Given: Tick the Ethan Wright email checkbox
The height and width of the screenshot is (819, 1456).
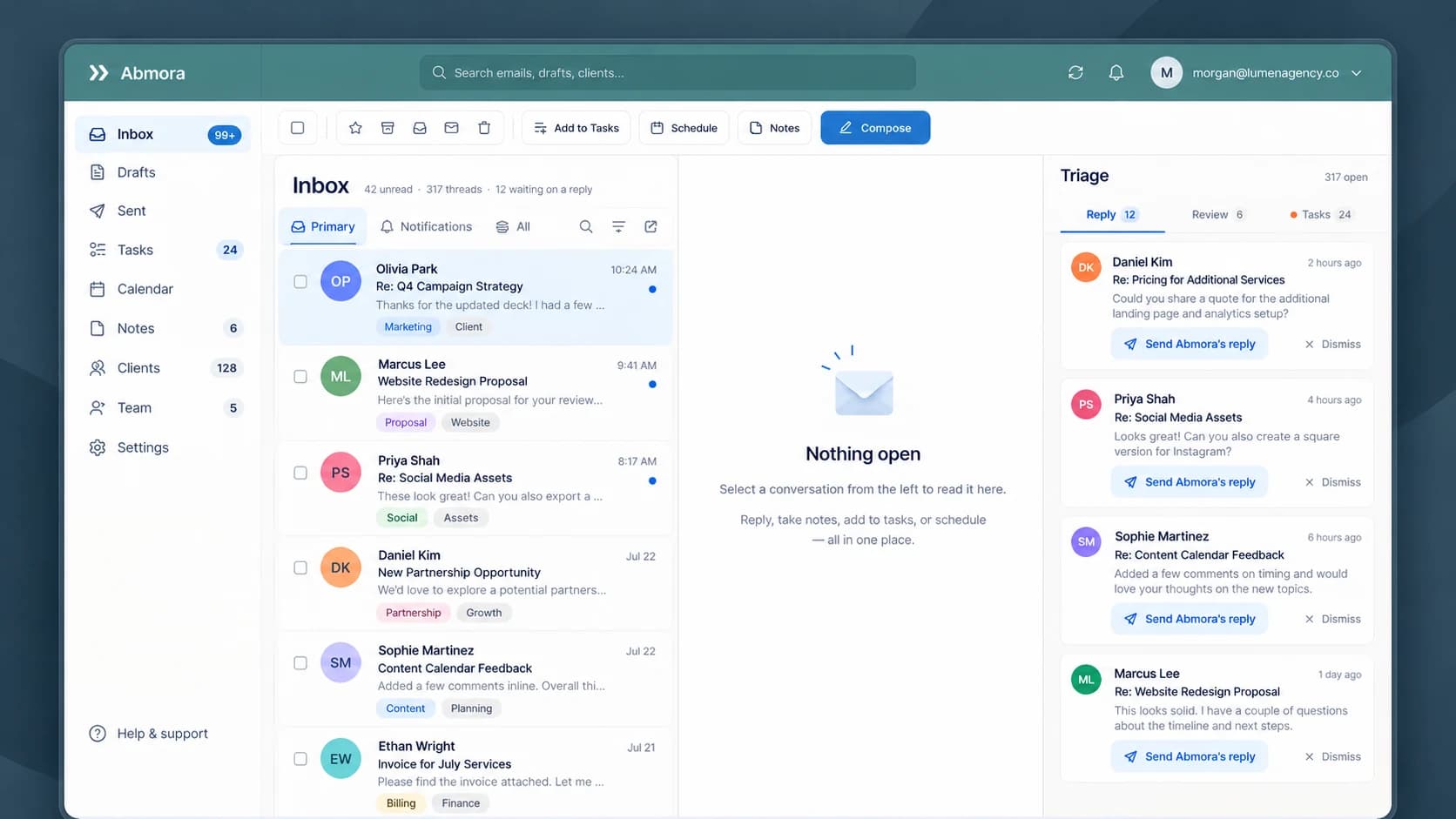Looking at the screenshot, I should click(x=300, y=759).
